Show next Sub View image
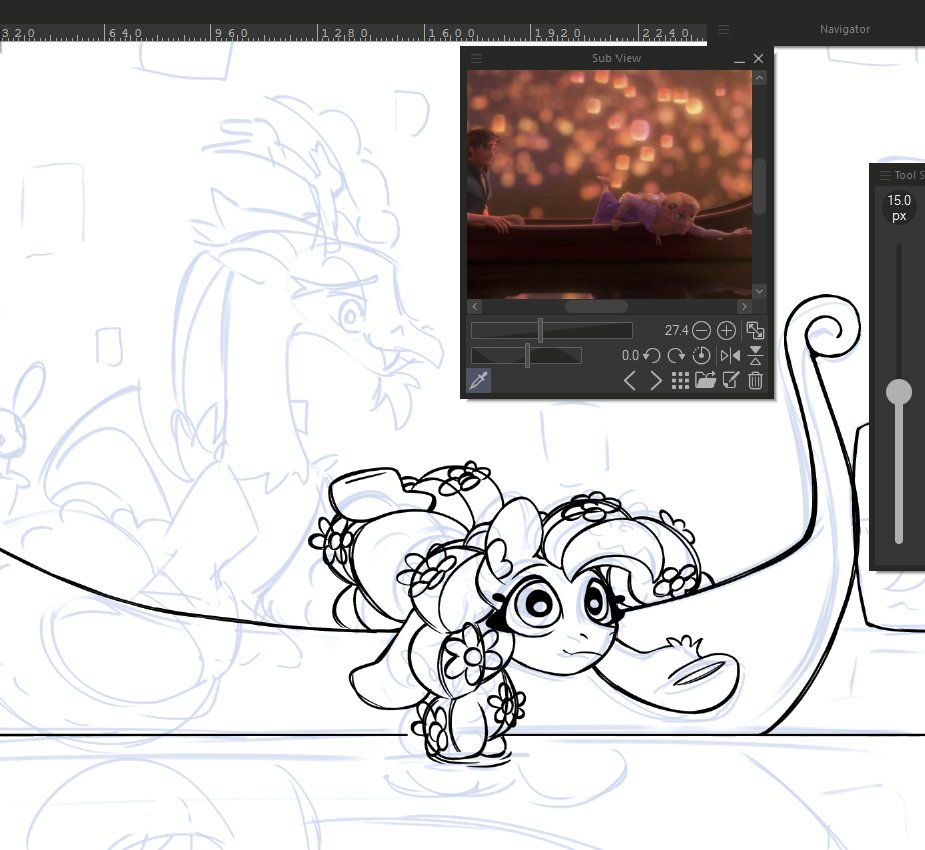Viewport: 925px width, 850px height. (655, 381)
